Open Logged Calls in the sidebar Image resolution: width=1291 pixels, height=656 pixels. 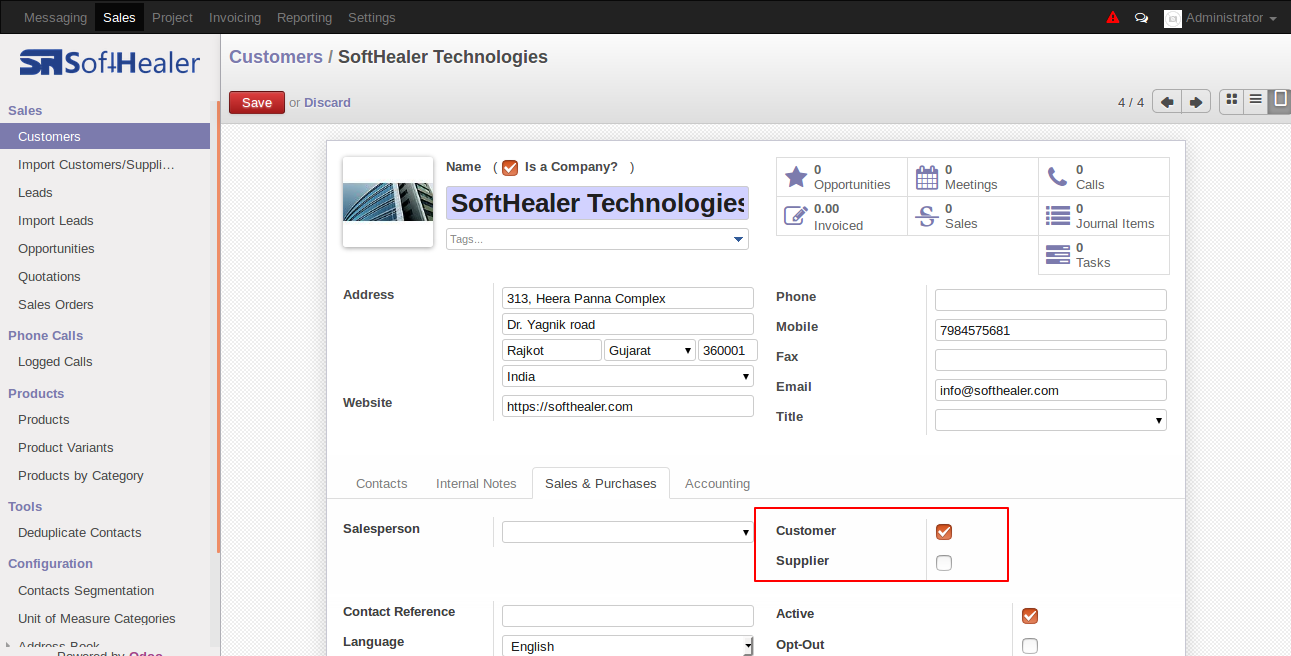tap(105, 362)
